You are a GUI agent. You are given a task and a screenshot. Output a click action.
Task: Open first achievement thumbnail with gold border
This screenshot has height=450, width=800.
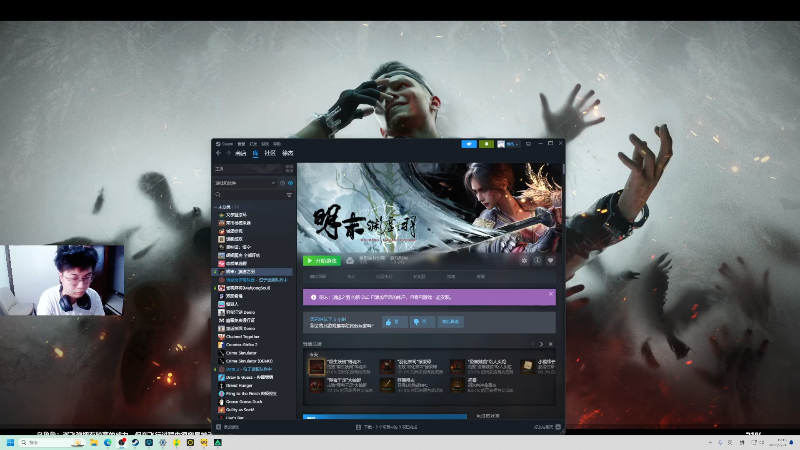coord(316,366)
